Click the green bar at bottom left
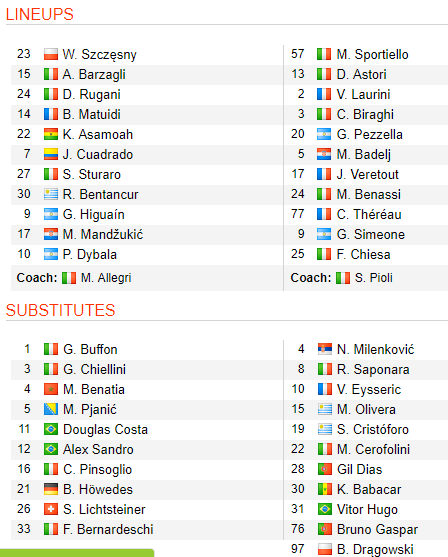The height and width of the screenshot is (557, 448). tap(77, 553)
